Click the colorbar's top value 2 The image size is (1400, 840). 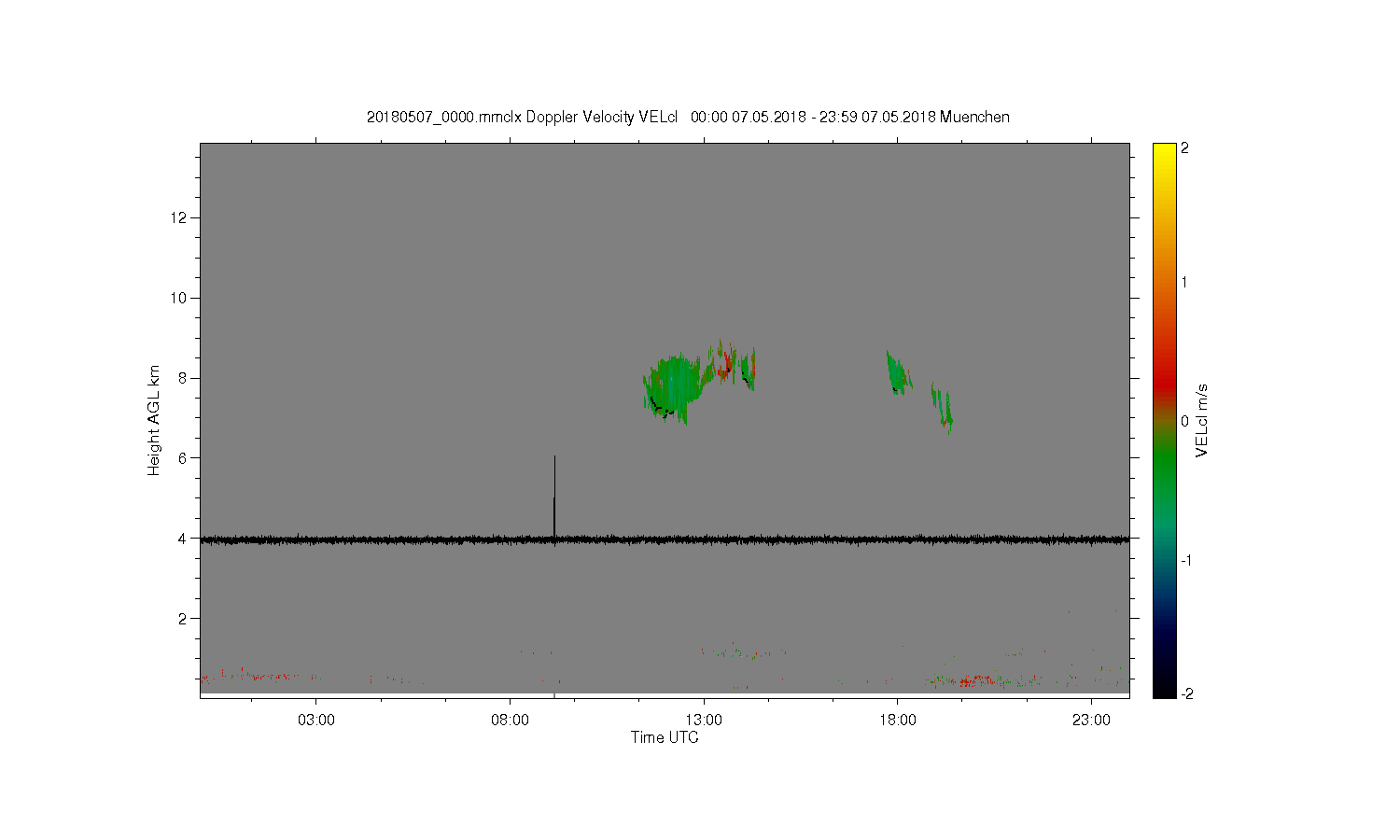(x=1185, y=148)
